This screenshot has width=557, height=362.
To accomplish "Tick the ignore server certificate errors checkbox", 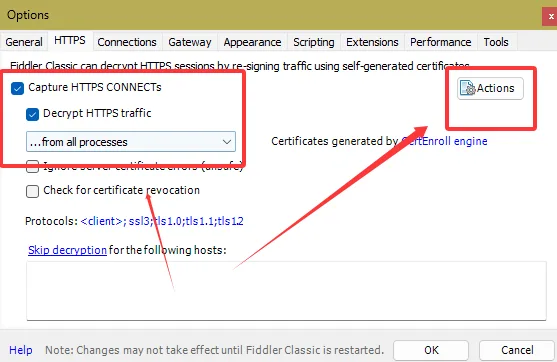I will coord(32,166).
